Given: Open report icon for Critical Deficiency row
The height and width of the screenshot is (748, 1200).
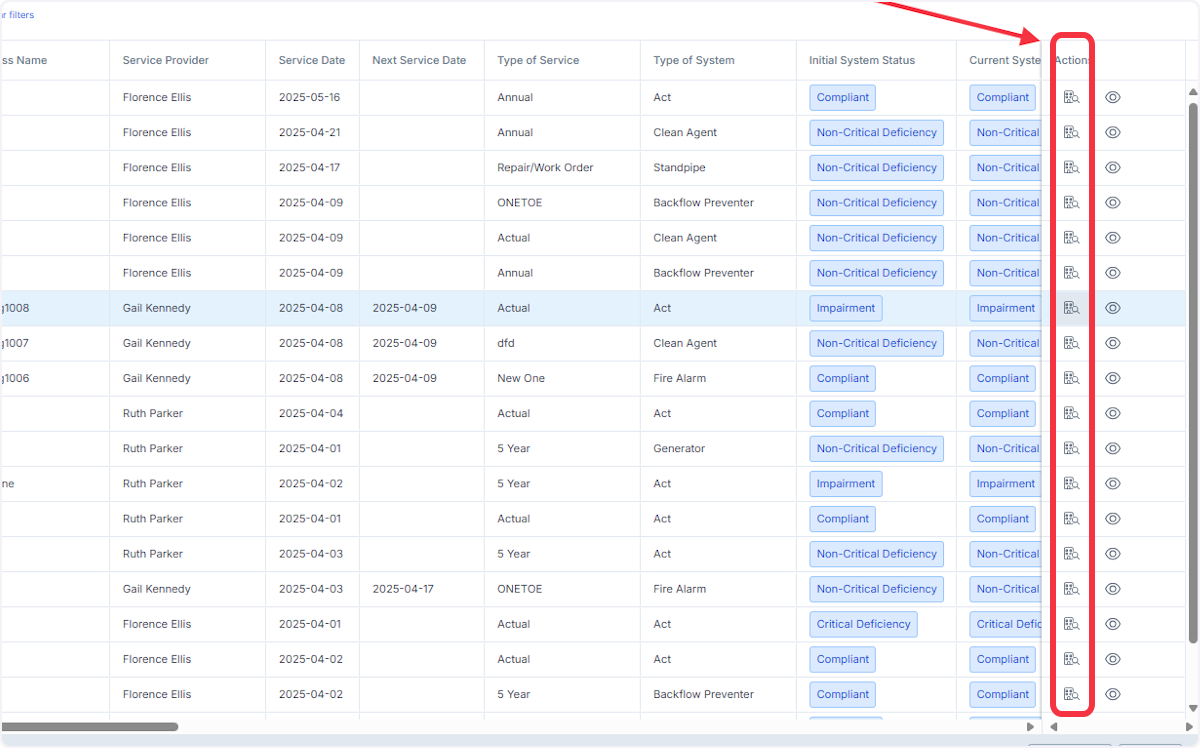Looking at the screenshot, I should click(1071, 624).
